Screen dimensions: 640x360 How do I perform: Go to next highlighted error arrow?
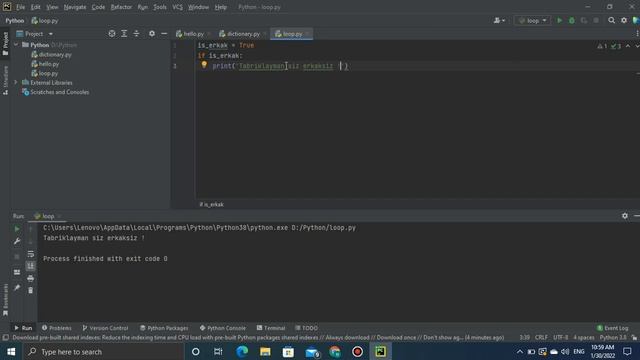point(637,46)
